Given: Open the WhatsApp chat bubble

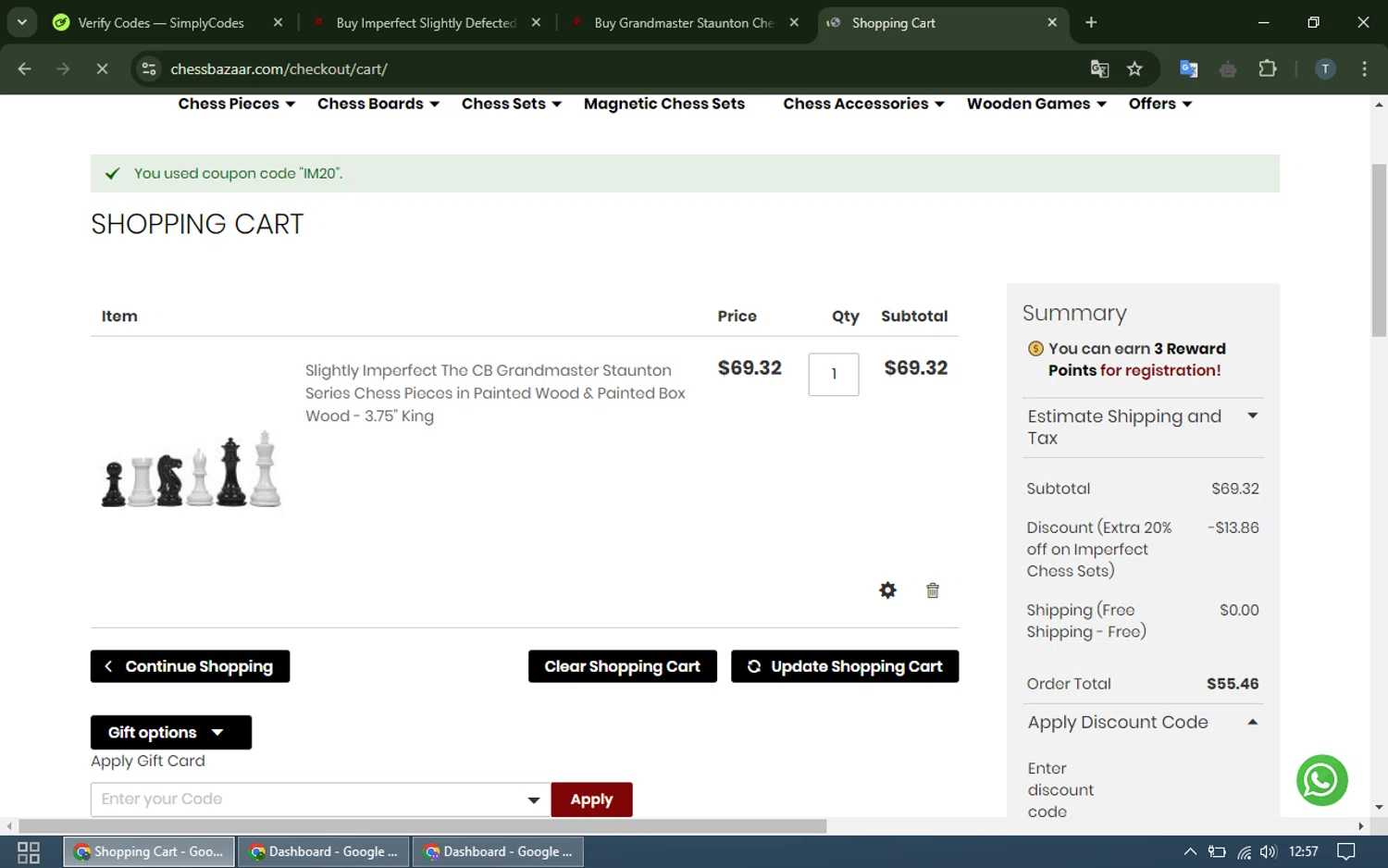Looking at the screenshot, I should 1321,780.
